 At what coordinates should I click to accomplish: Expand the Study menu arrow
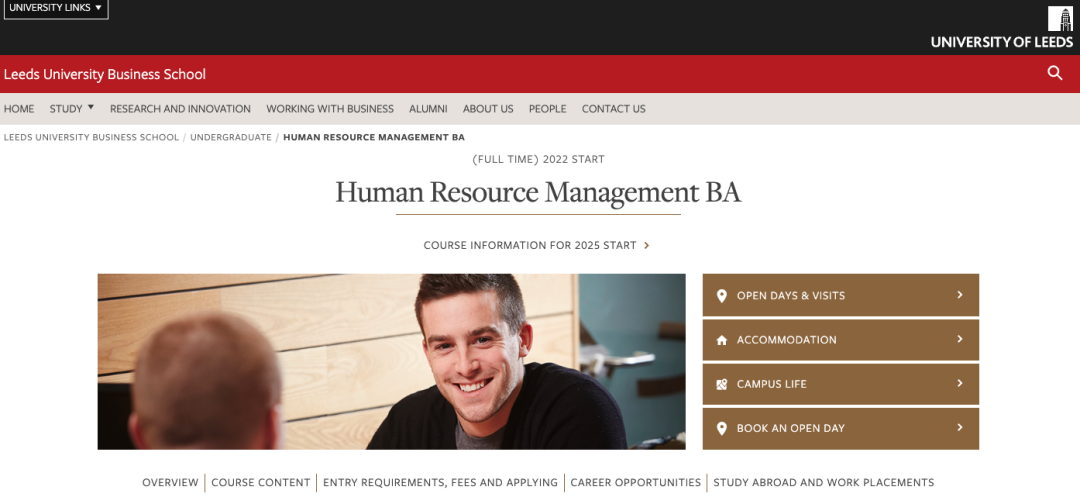[91, 107]
